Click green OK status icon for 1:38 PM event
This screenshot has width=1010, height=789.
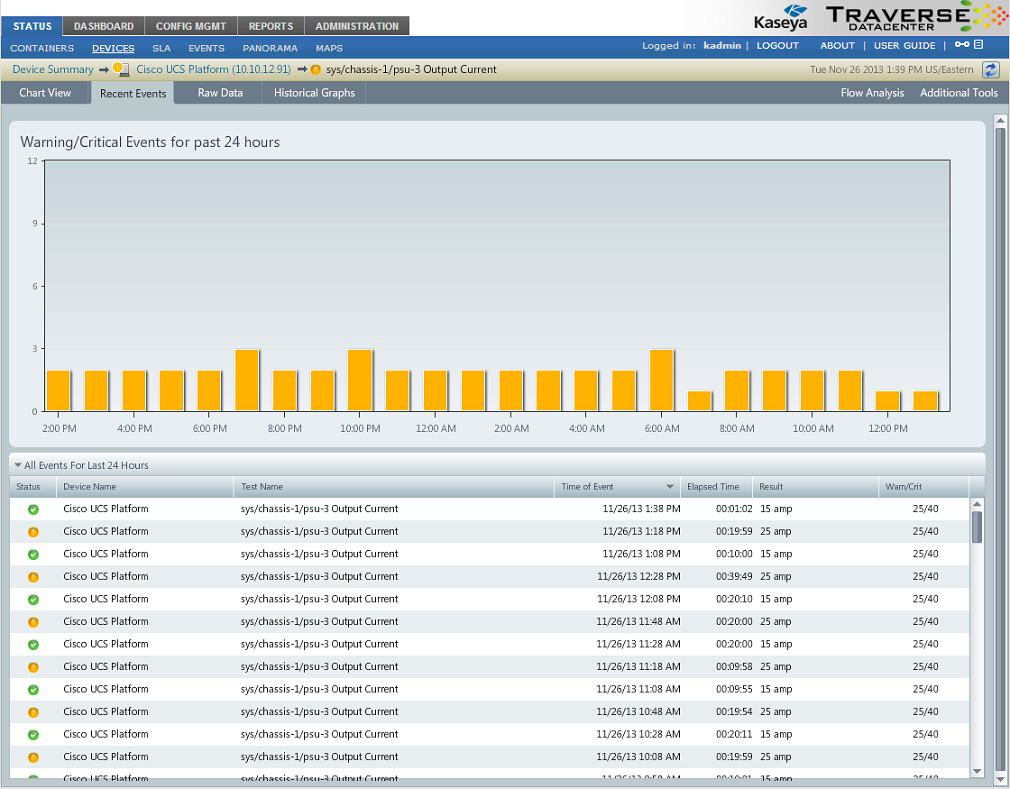[x=33, y=509]
